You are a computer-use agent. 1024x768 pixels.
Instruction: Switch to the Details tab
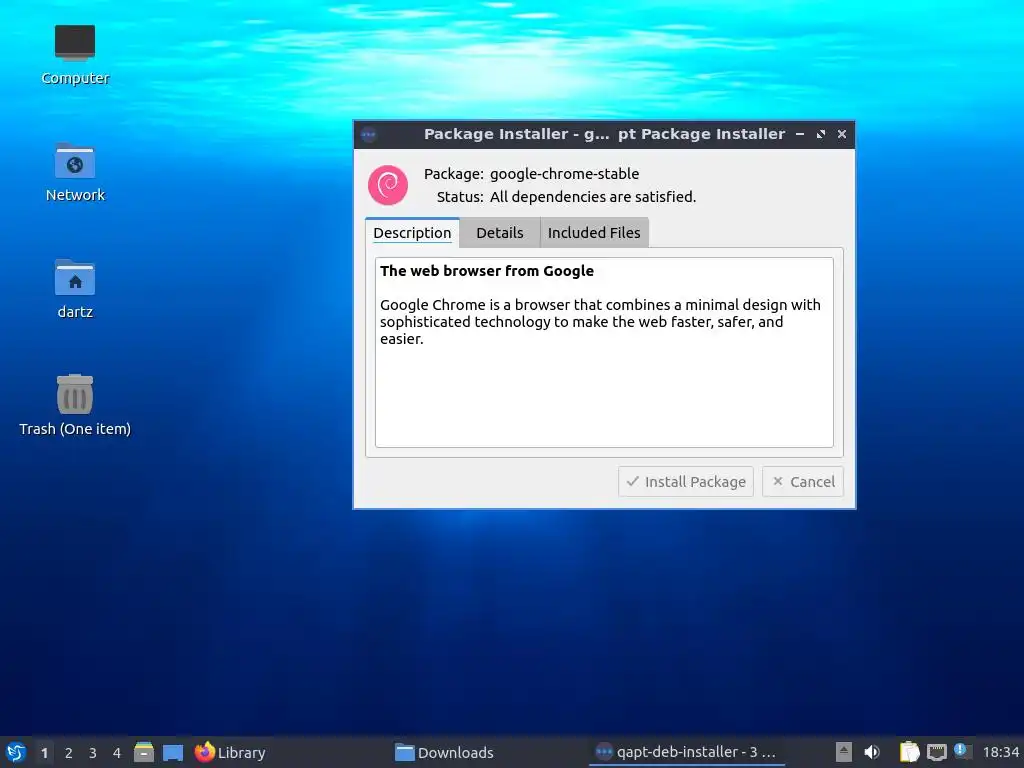pyautogui.click(x=500, y=232)
